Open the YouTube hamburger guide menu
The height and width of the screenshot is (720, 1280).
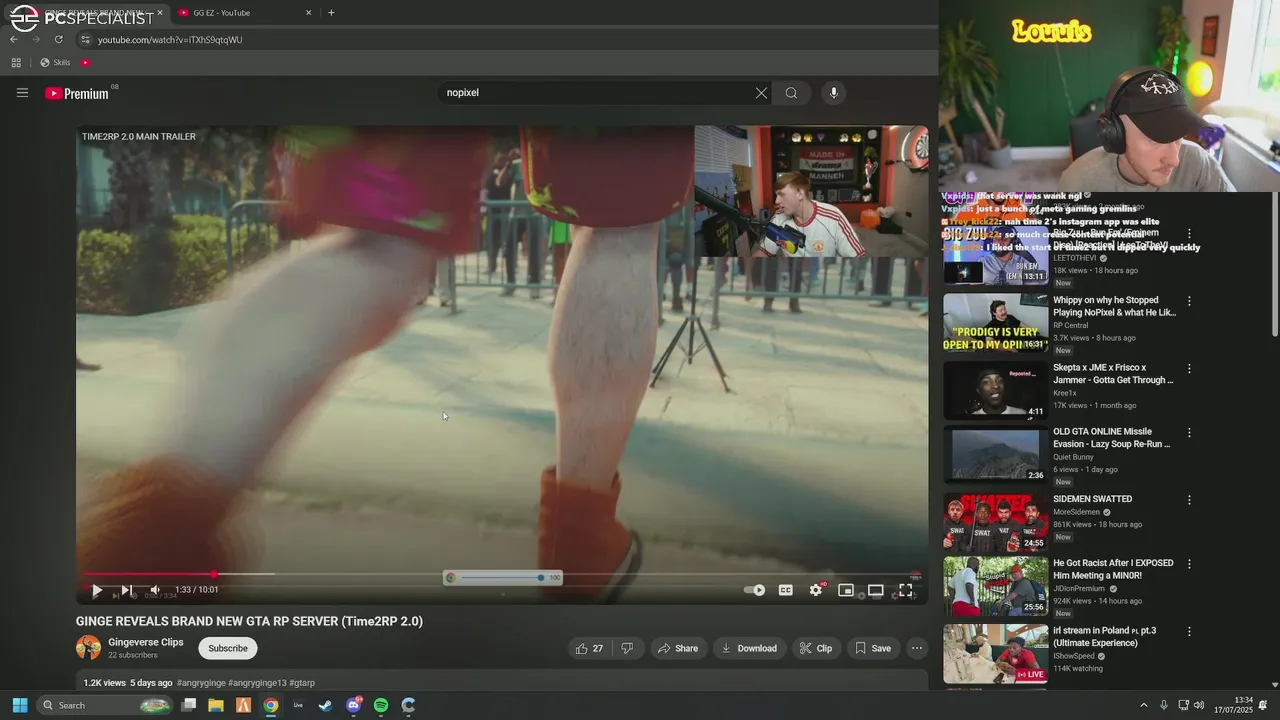point(22,93)
